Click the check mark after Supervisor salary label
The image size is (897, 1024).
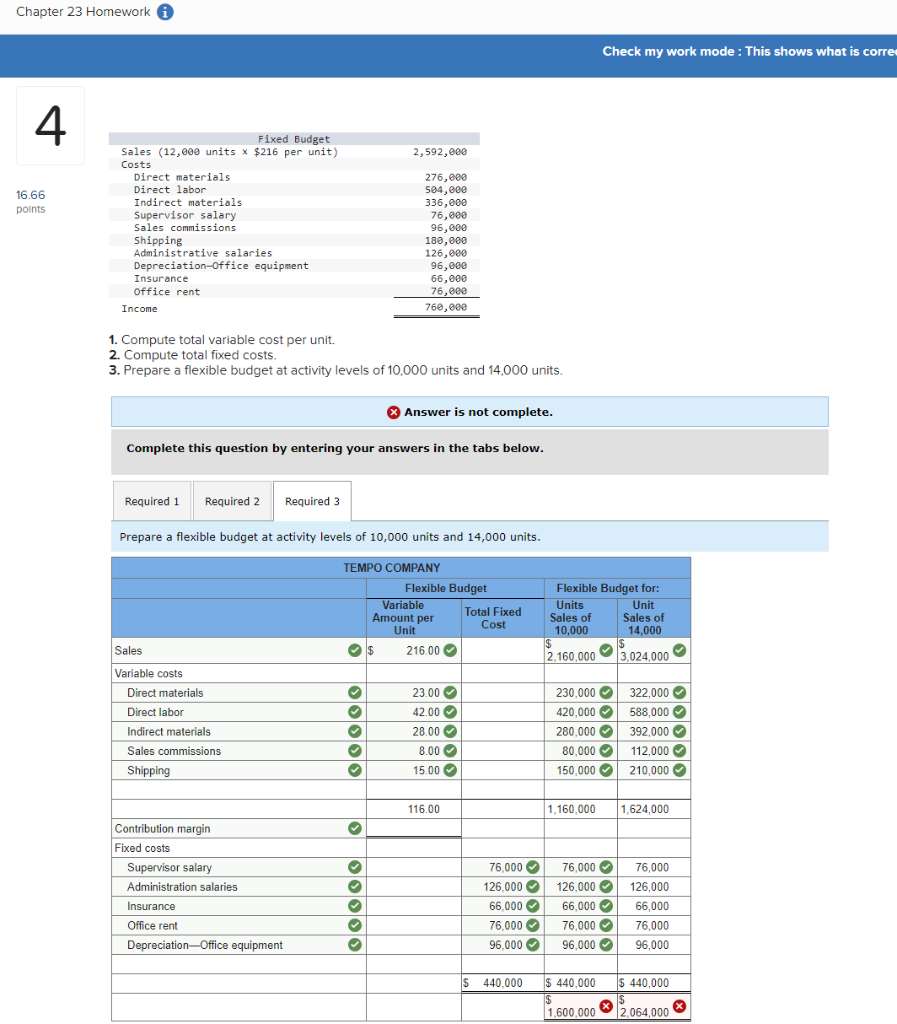354,867
